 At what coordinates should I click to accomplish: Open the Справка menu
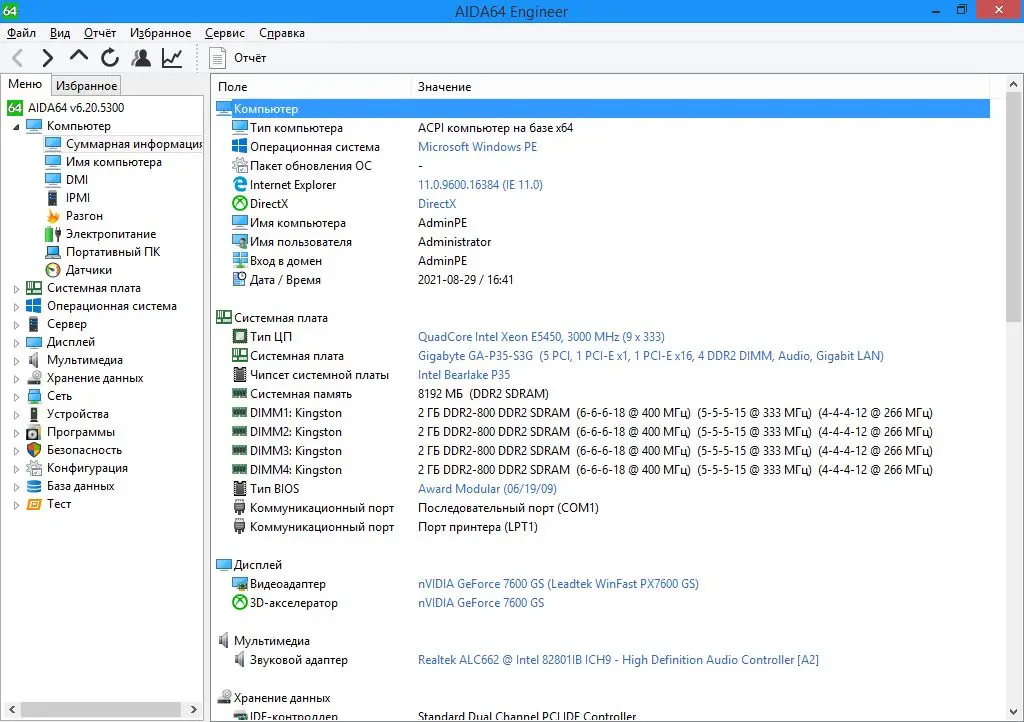point(282,33)
